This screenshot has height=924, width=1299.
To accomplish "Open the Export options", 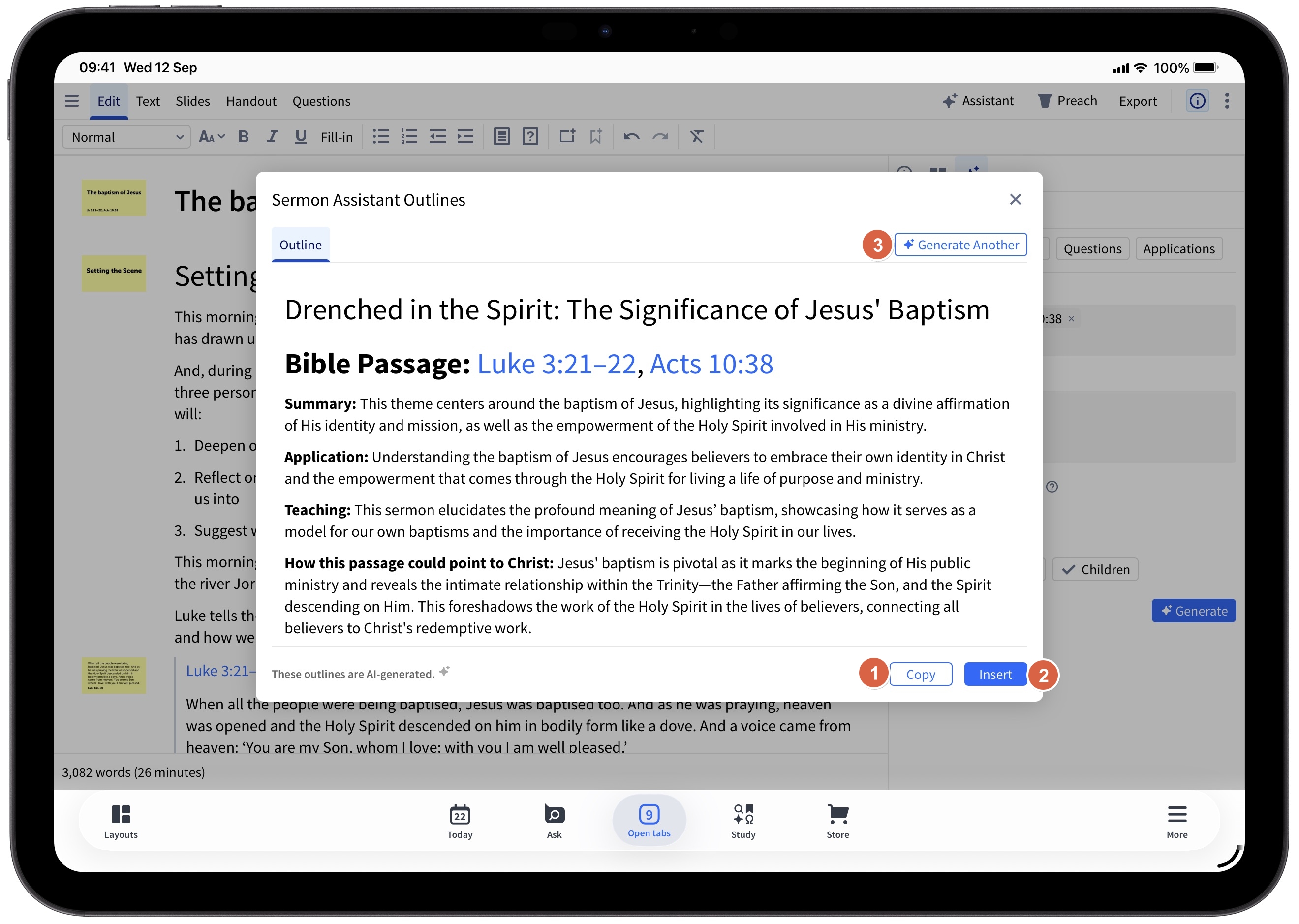I will 1138,101.
